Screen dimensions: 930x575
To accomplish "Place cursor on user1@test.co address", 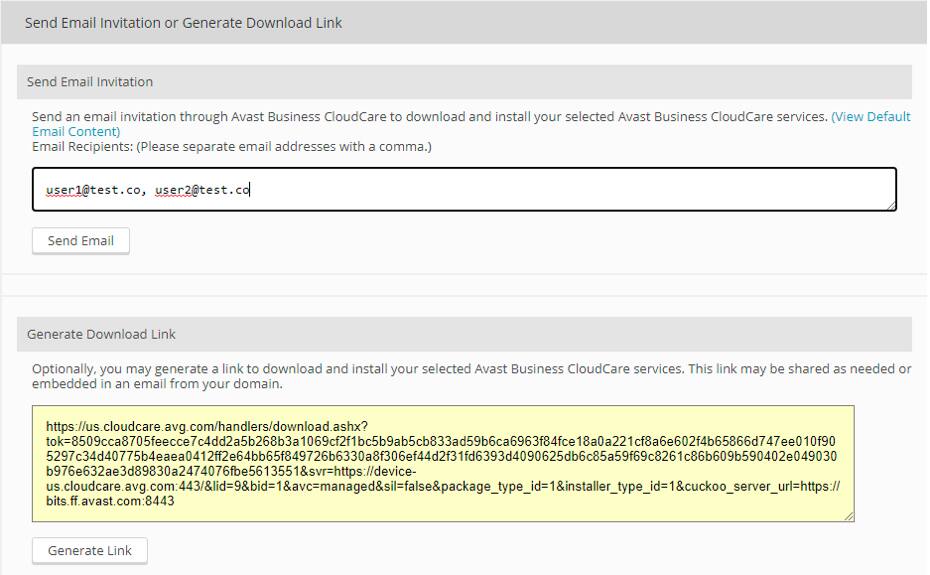I will (92, 189).
